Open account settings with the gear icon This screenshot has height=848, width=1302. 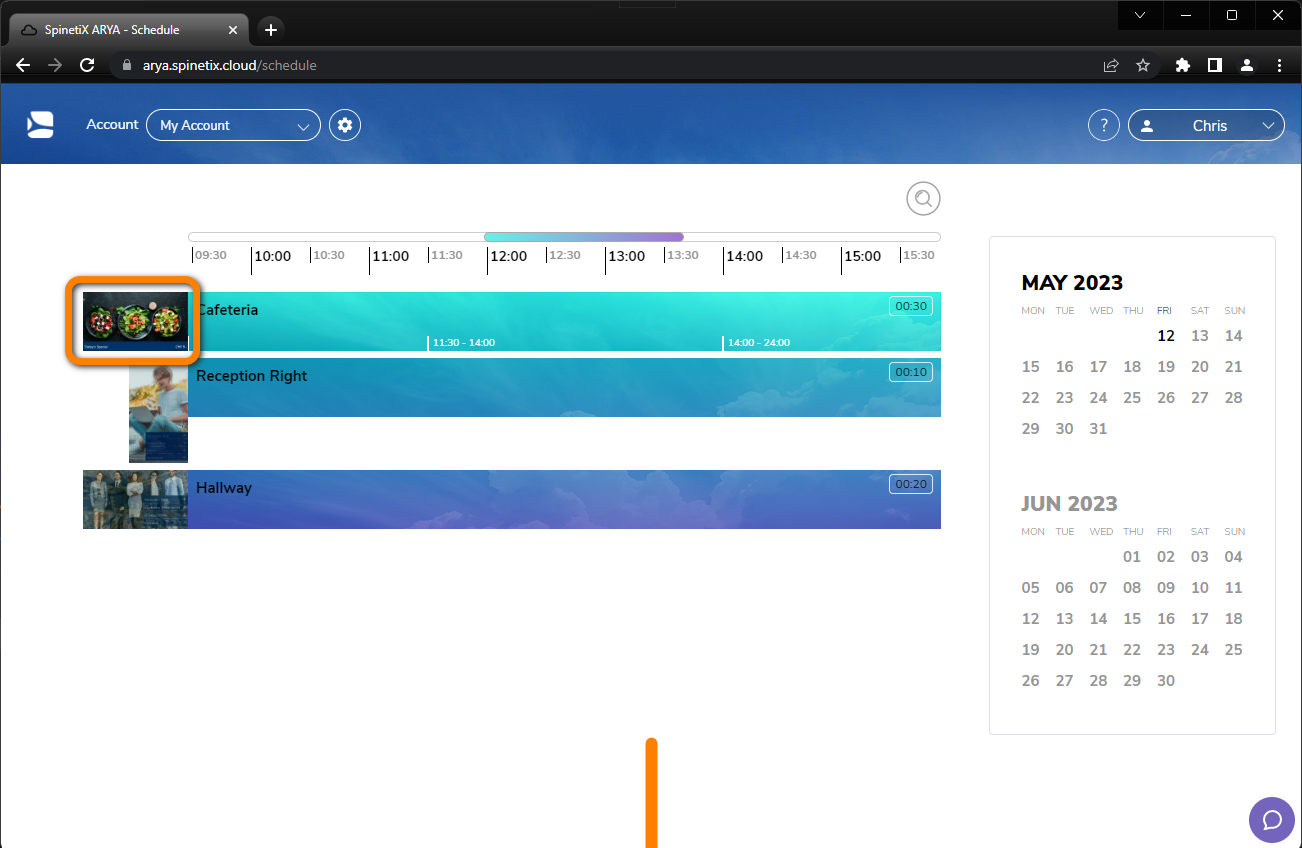344,124
